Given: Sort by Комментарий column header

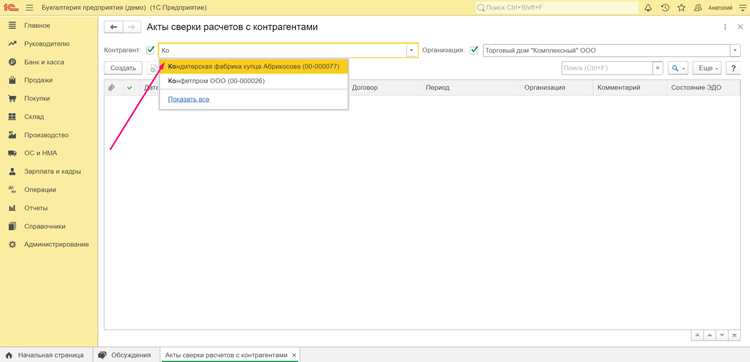Looking at the screenshot, I should point(619,88).
